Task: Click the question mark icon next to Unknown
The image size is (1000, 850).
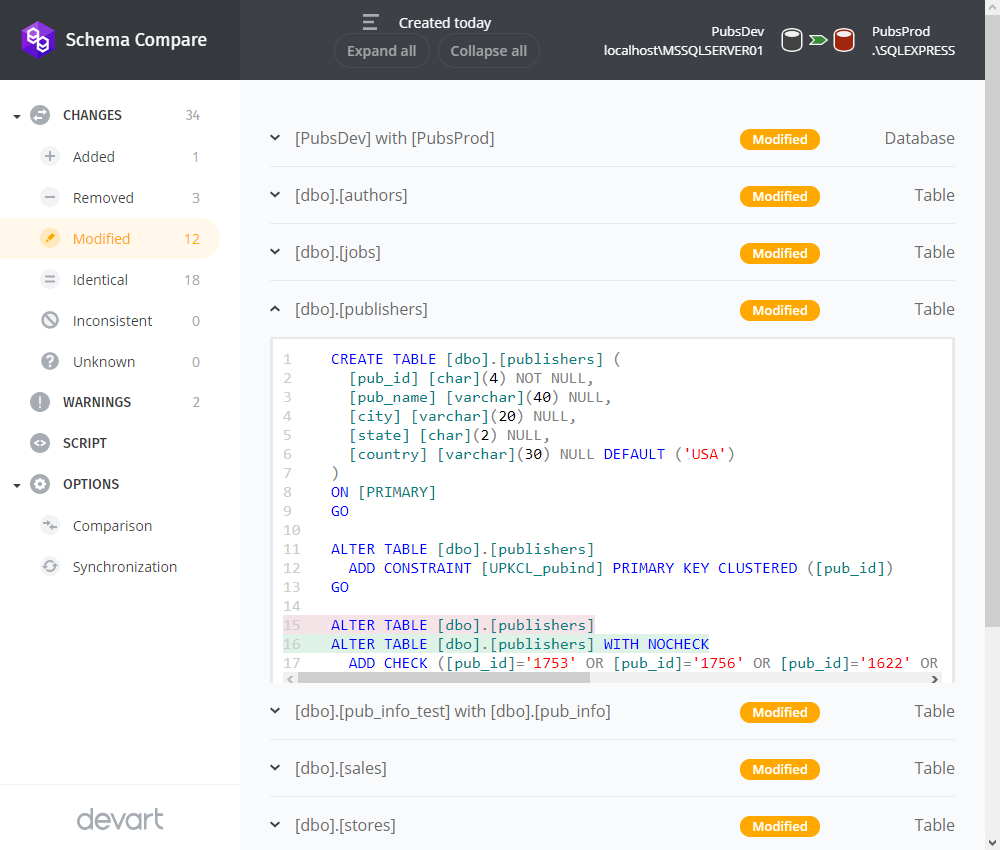Action: (x=50, y=362)
